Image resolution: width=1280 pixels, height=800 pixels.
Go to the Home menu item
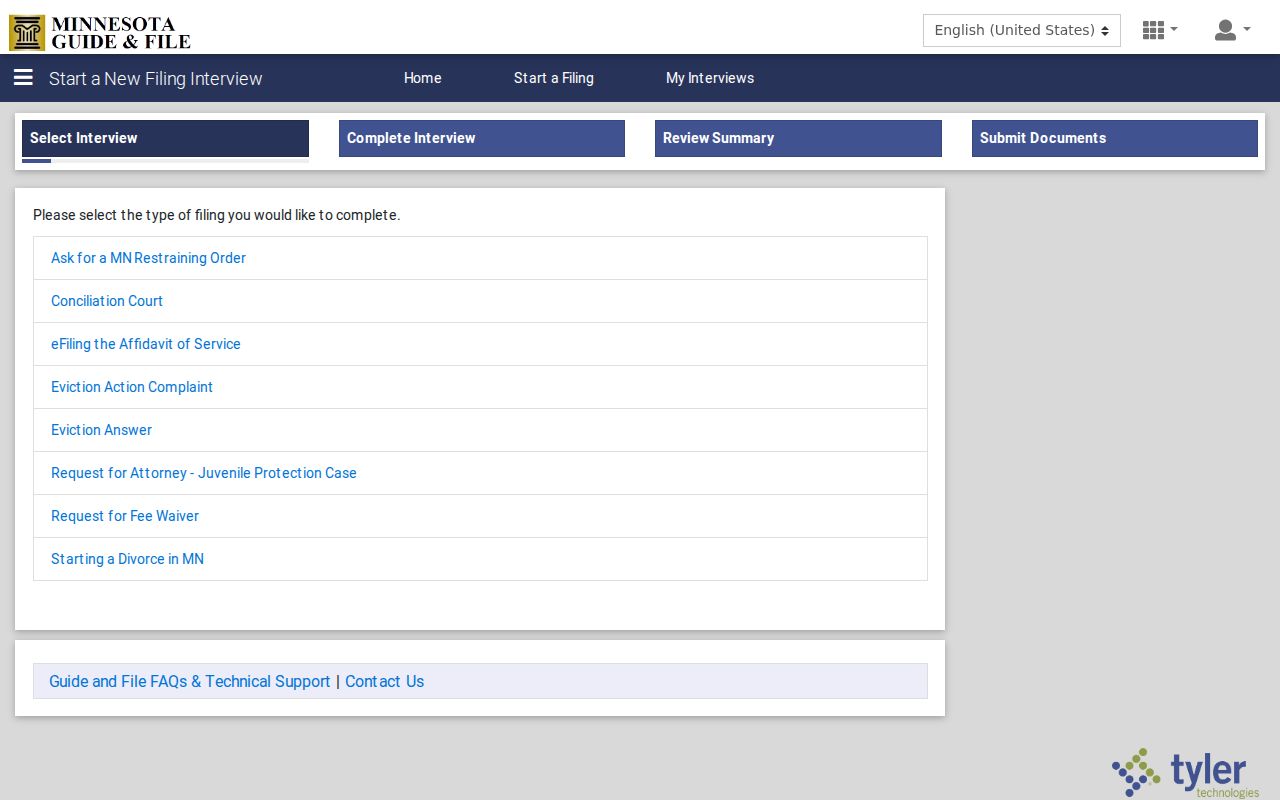[x=422, y=78]
